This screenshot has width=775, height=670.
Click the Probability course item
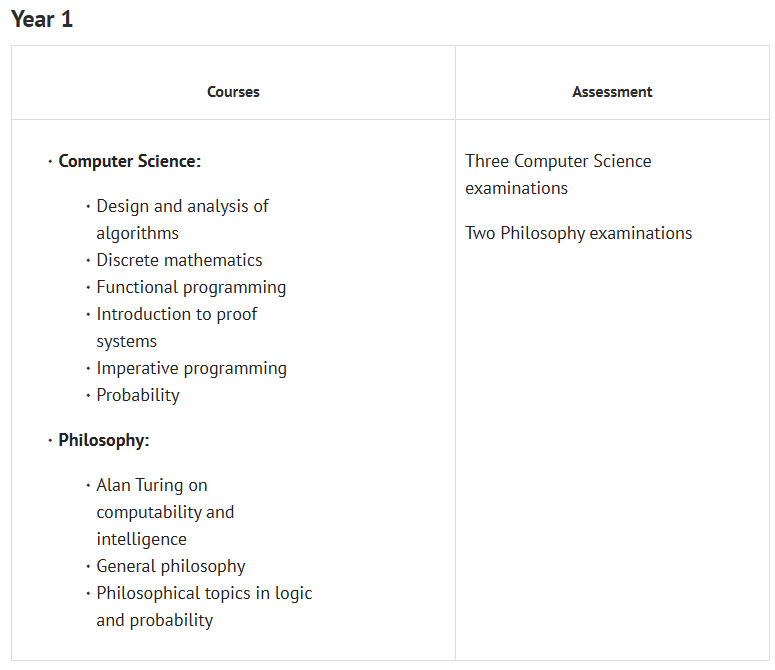tap(138, 395)
